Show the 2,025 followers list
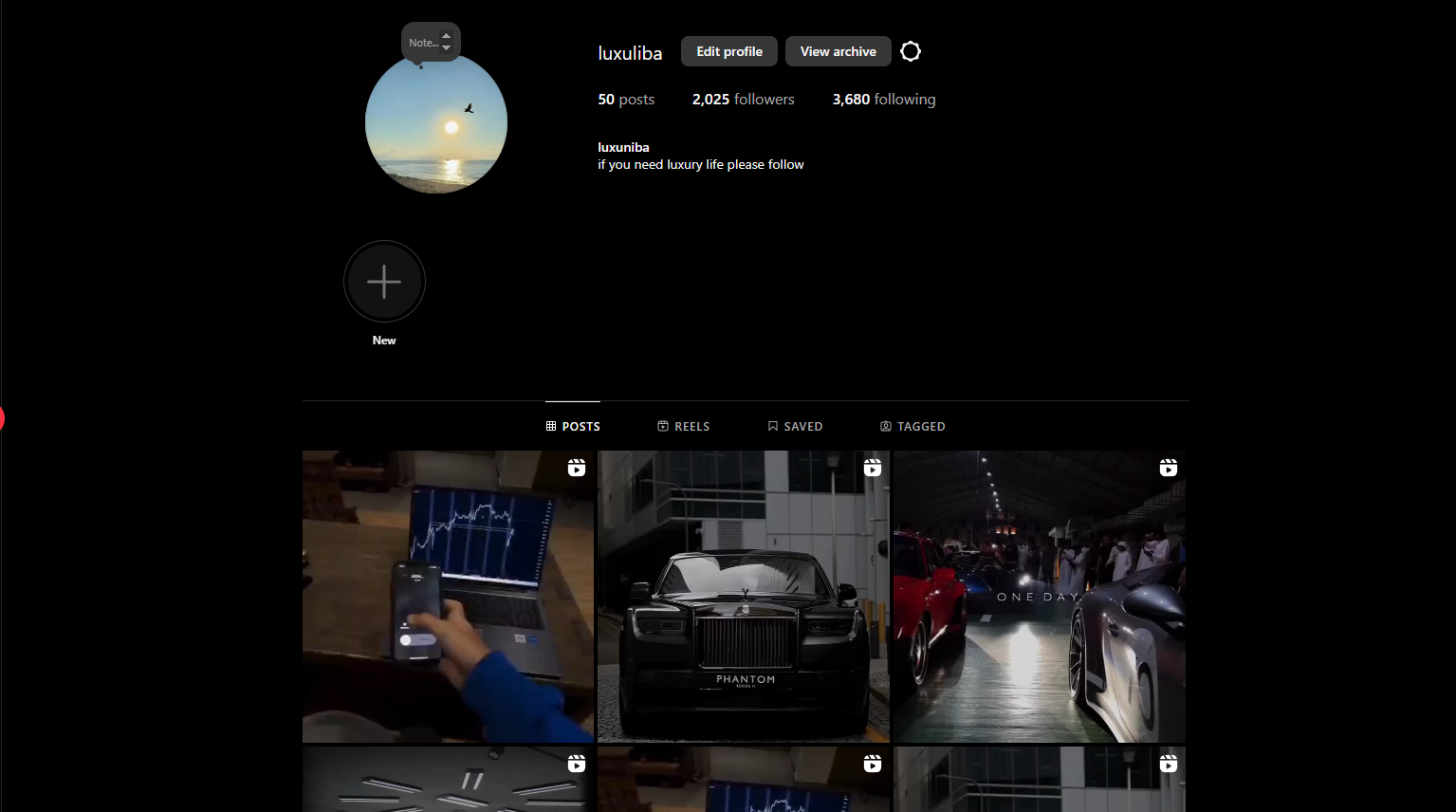This screenshot has width=1456, height=812. pos(743,100)
